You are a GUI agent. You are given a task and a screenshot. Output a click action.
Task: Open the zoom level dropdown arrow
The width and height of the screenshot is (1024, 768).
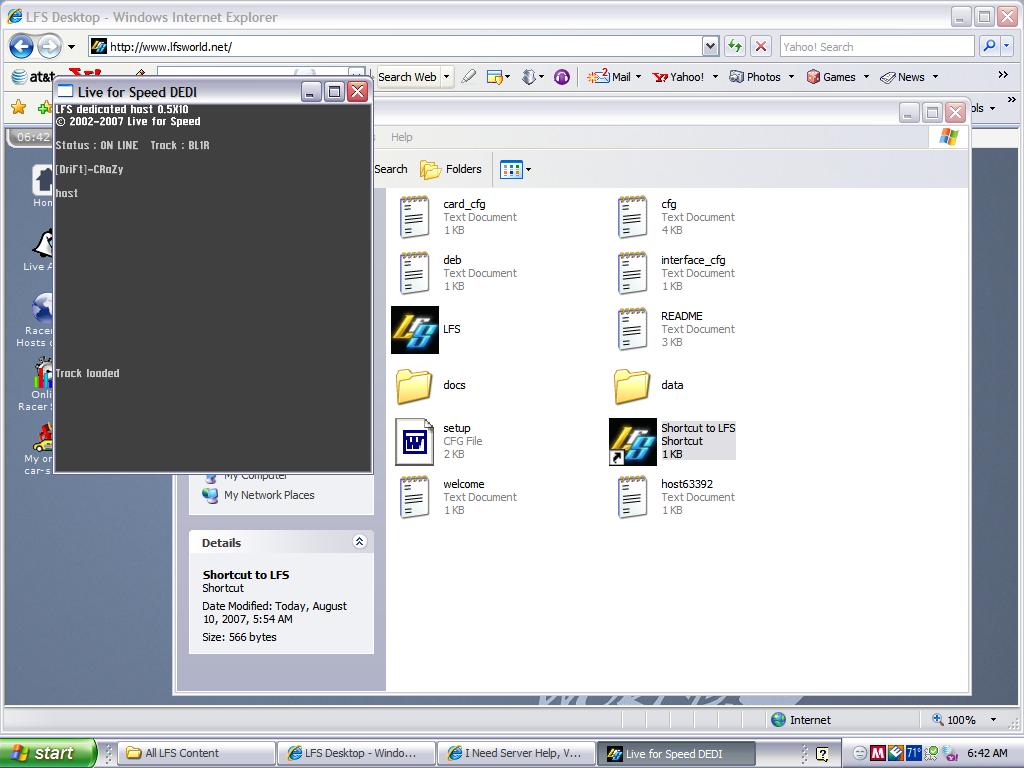coord(993,720)
